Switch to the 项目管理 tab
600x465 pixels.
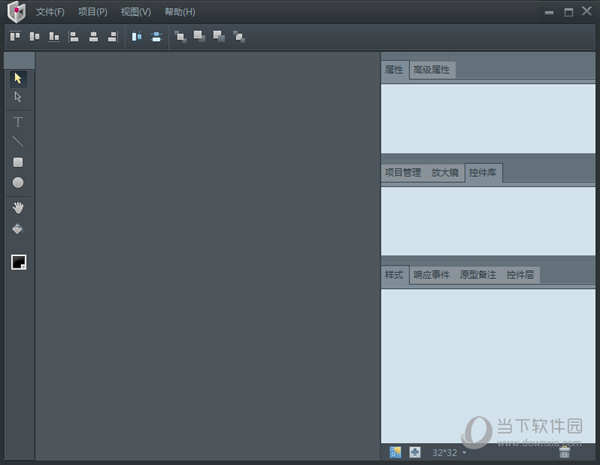(403, 173)
